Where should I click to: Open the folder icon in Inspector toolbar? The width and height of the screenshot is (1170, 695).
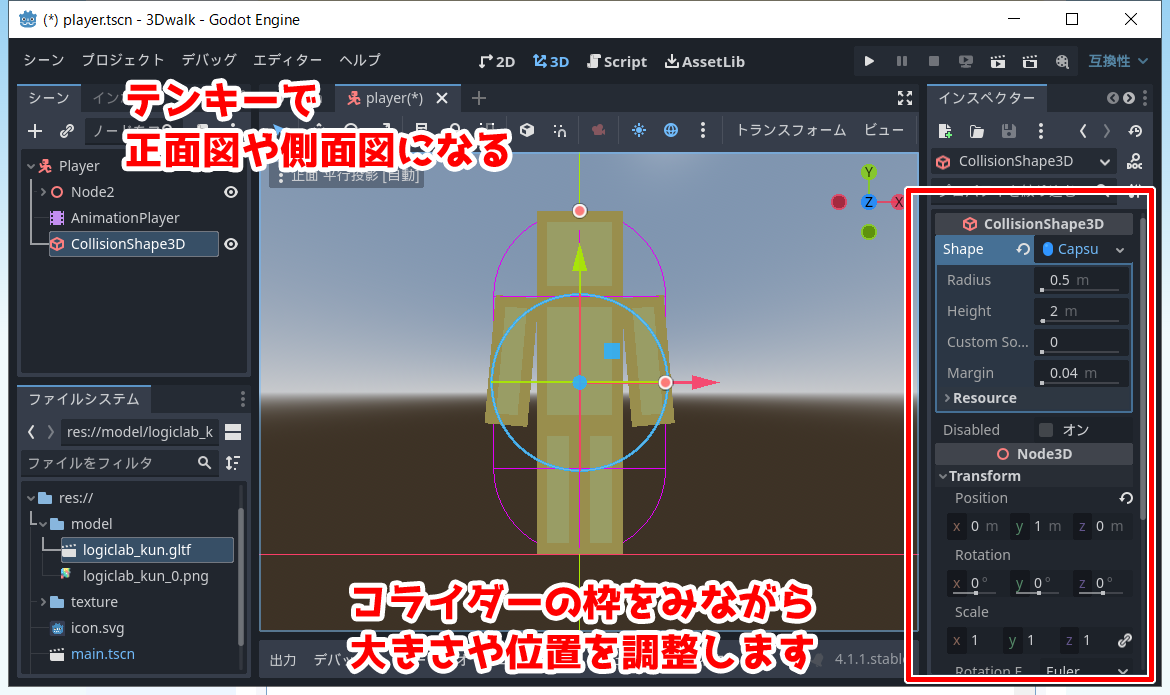976,131
